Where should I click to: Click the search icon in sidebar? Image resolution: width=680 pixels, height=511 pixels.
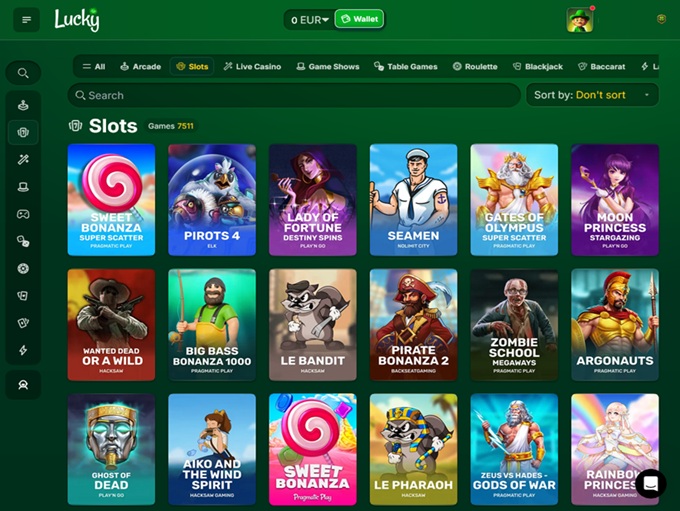pyautogui.click(x=23, y=73)
